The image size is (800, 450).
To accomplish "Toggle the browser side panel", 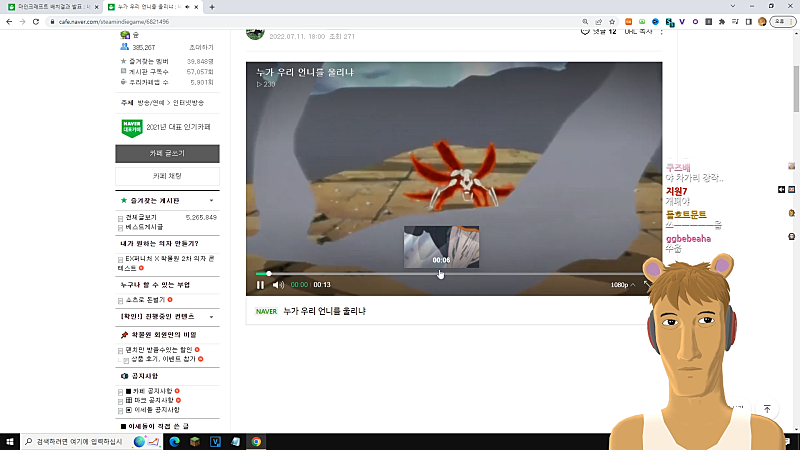I will coord(748,21).
